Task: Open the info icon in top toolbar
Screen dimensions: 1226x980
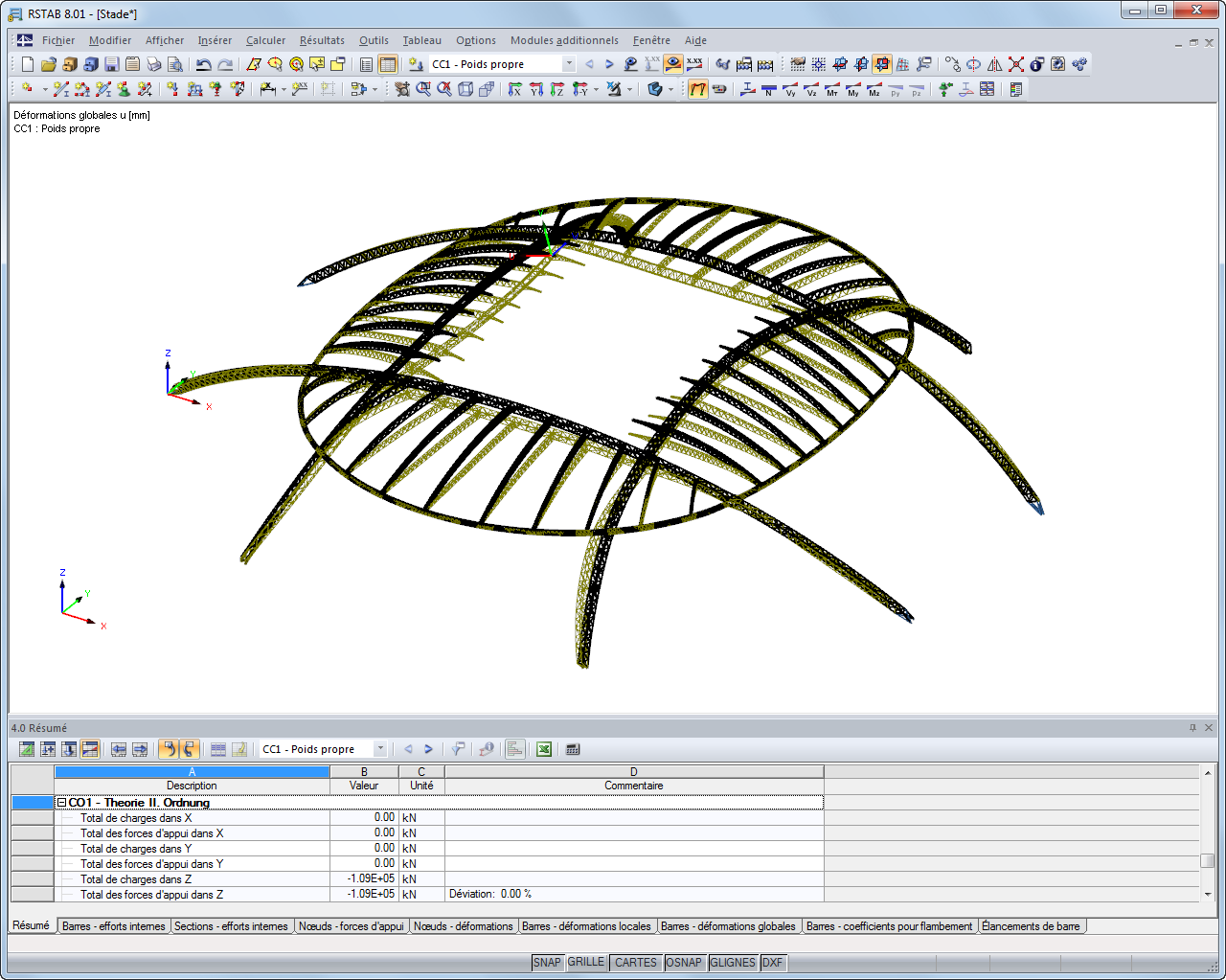Action: click(1037, 64)
